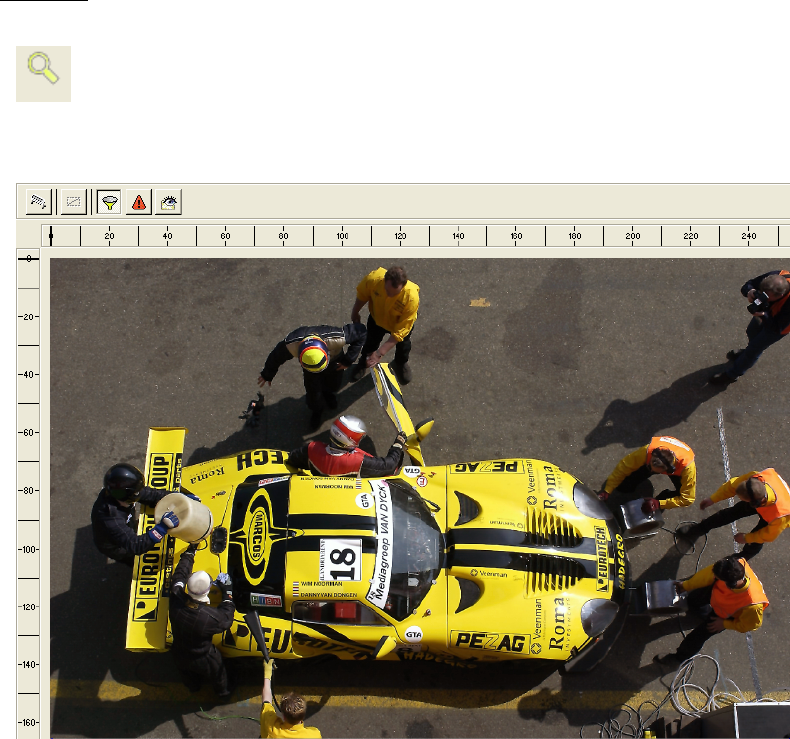The height and width of the screenshot is (739, 790).
Task: Click the dashed rectangle region tool
Action: [74, 203]
